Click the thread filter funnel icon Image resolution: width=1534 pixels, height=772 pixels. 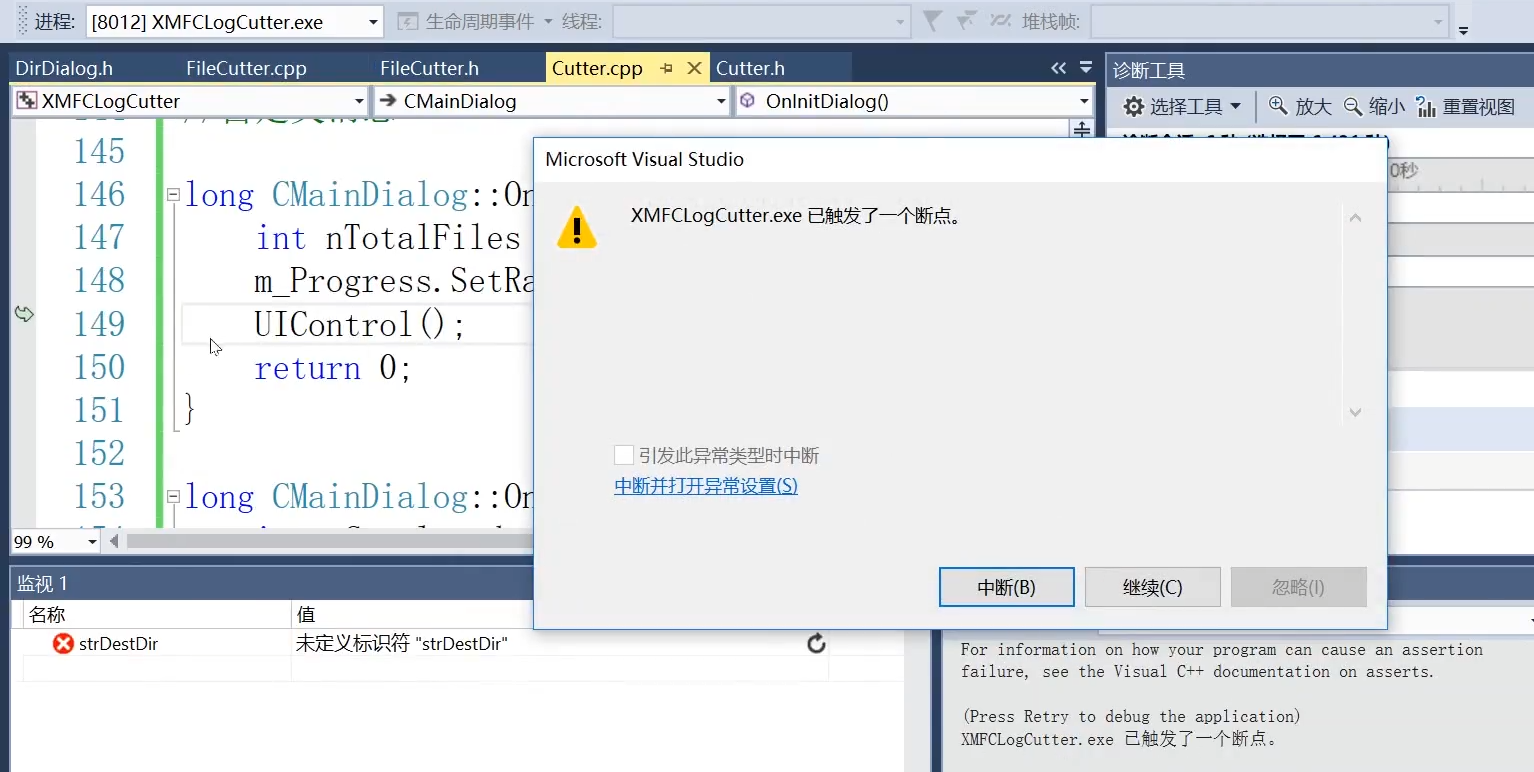pos(931,21)
